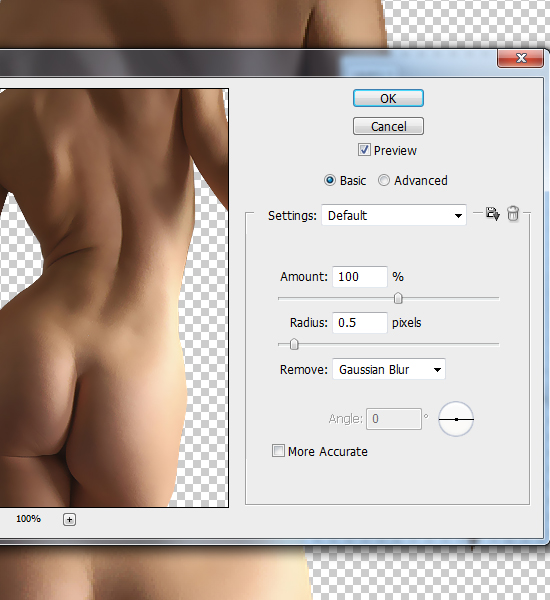Screen dimensions: 550x600
Task: Focus the Radius pixels input field
Action: [360, 323]
